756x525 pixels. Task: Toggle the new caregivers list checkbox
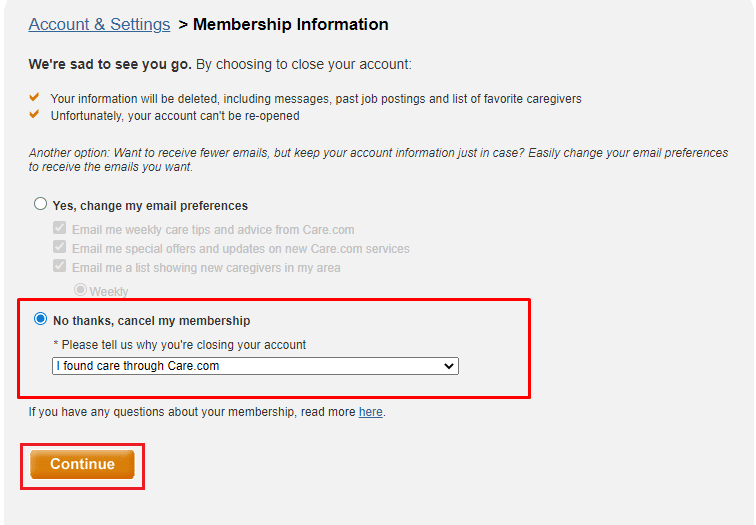coord(59,266)
